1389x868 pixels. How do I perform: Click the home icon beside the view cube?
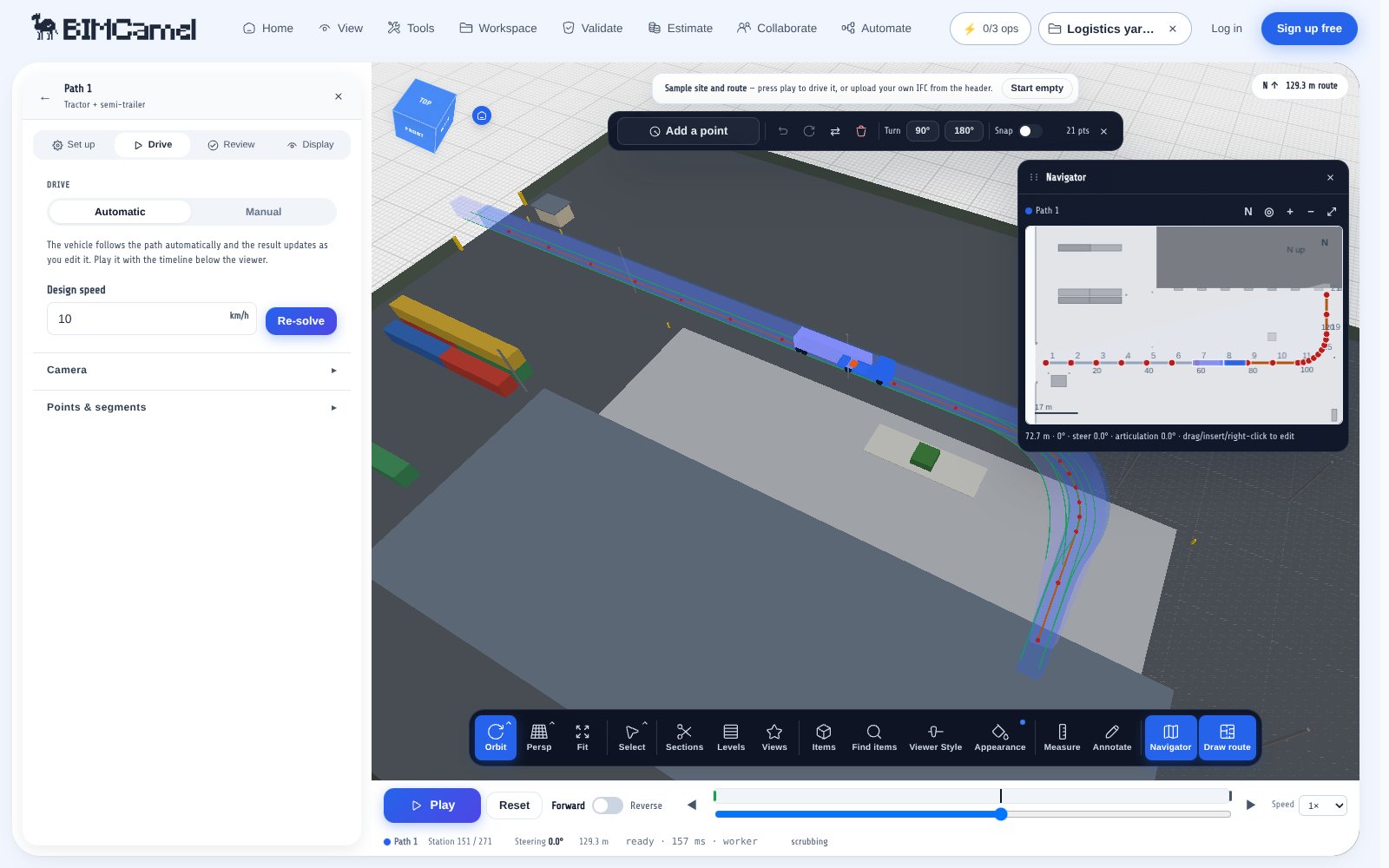tap(482, 115)
